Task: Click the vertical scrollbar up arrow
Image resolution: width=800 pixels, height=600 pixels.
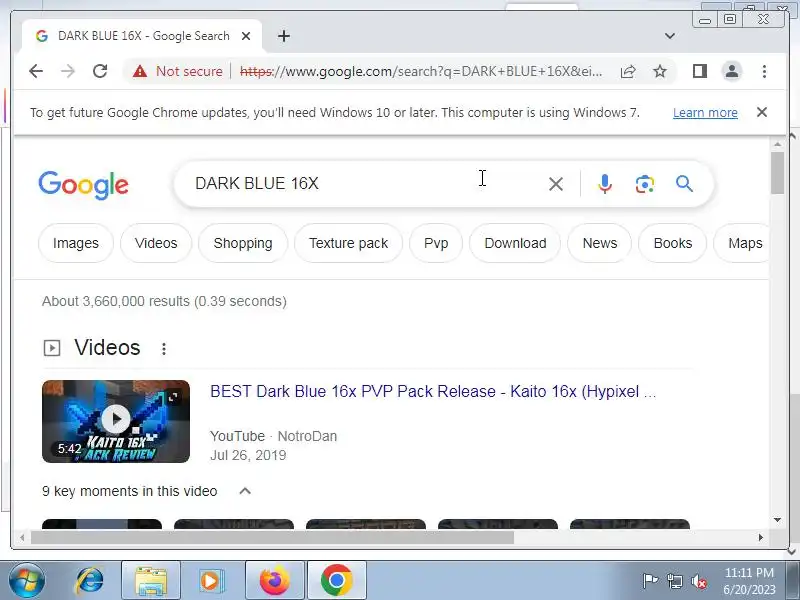Action: (x=778, y=145)
